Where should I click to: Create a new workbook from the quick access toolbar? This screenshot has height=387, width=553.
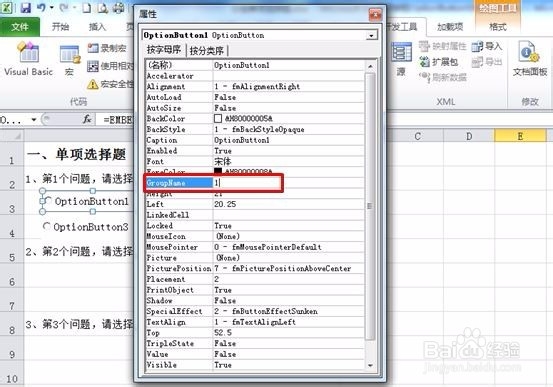pyautogui.click(x=86, y=8)
